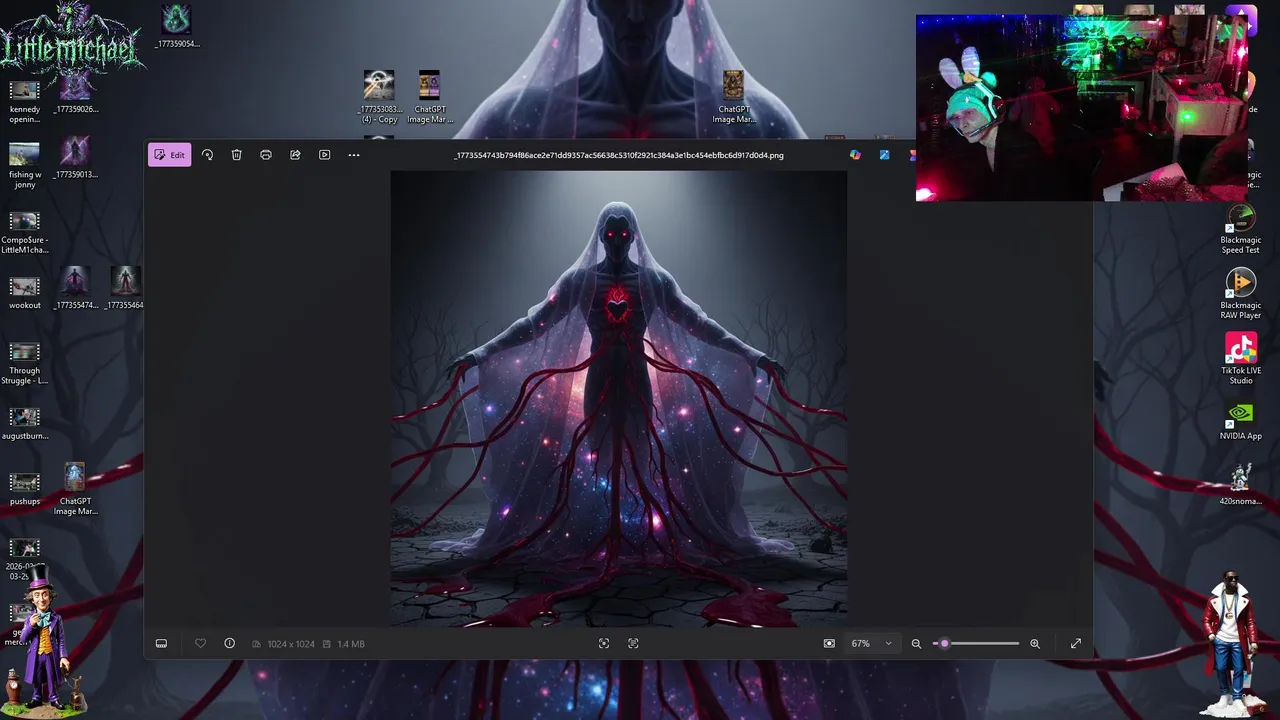Open the wookout desktop video file
The height and width of the screenshot is (720, 1280).
tap(24, 291)
